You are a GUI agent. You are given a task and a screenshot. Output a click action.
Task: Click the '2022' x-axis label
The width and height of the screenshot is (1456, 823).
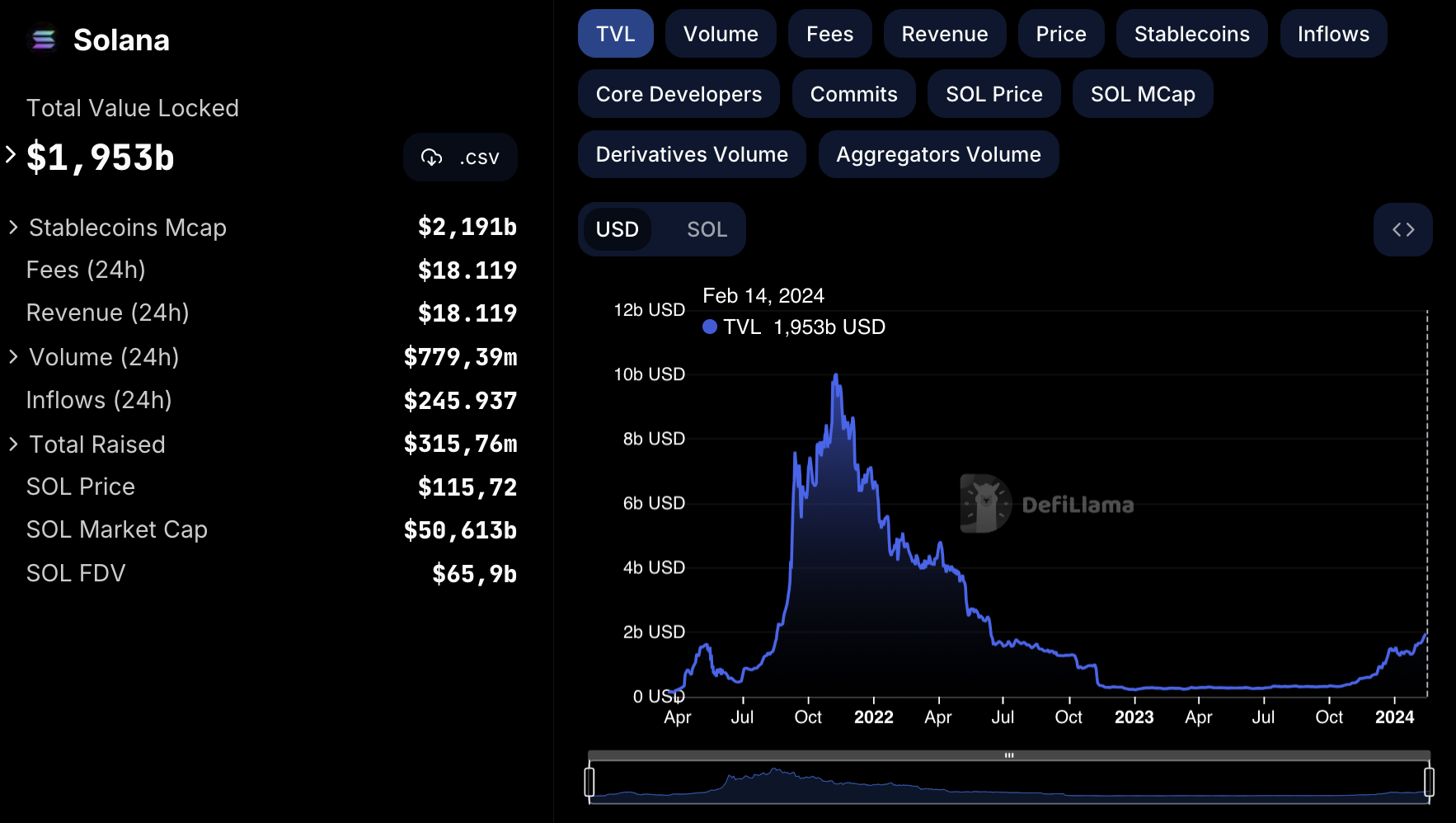(x=873, y=717)
